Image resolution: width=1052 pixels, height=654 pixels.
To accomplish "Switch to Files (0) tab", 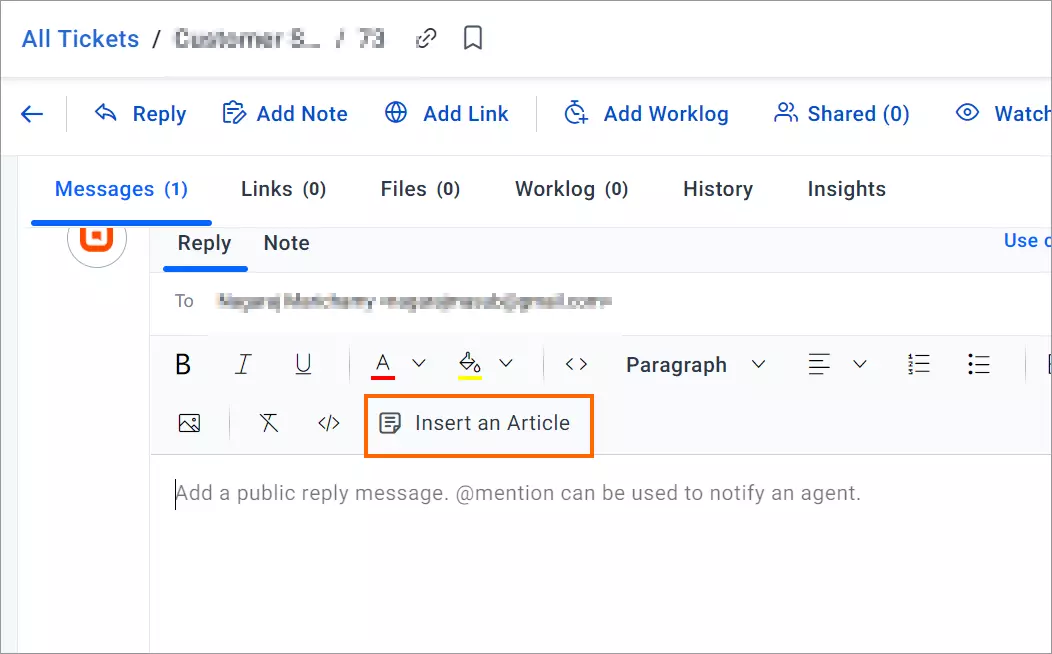I will pos(420,189).
